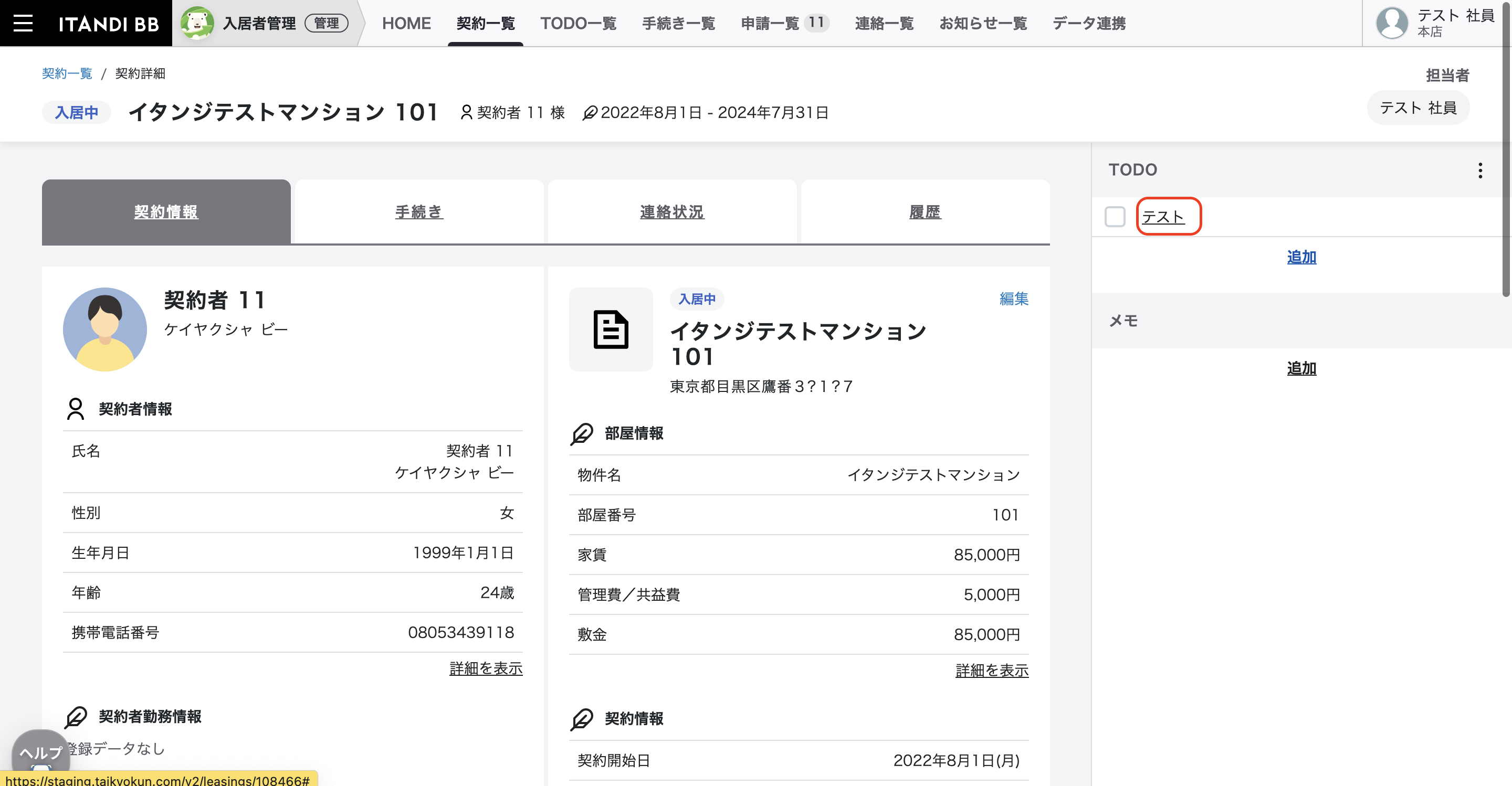Switch to the 手続き tab
1512x786 pixels.
(x=419, y=212)
